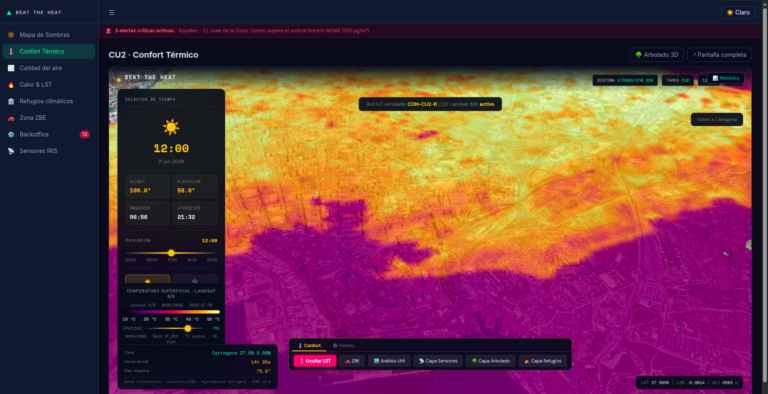Click the ATARDECER 21:32 card
768x394 pixels.
tap(195, 213)
